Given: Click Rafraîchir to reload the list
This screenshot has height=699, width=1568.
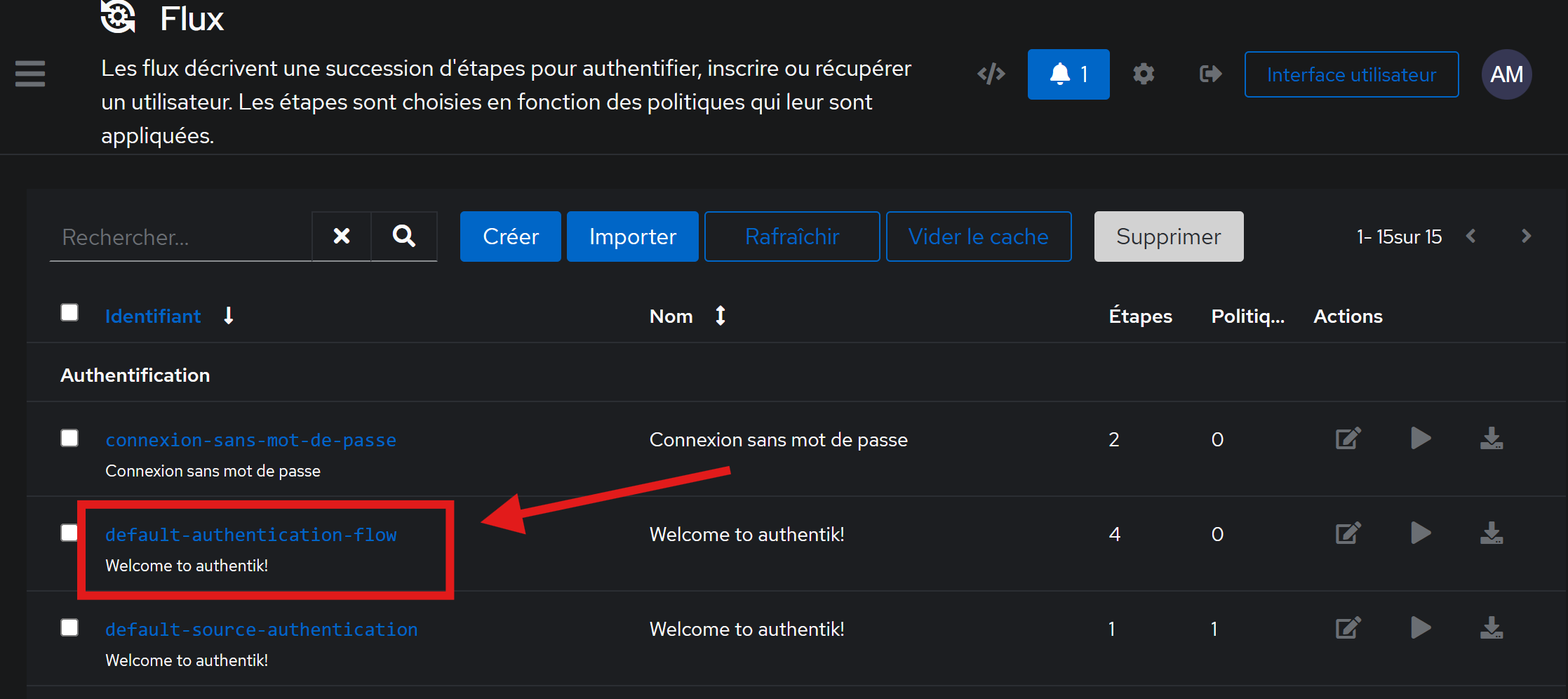Looking at the screenshot, I should point(792,237).
